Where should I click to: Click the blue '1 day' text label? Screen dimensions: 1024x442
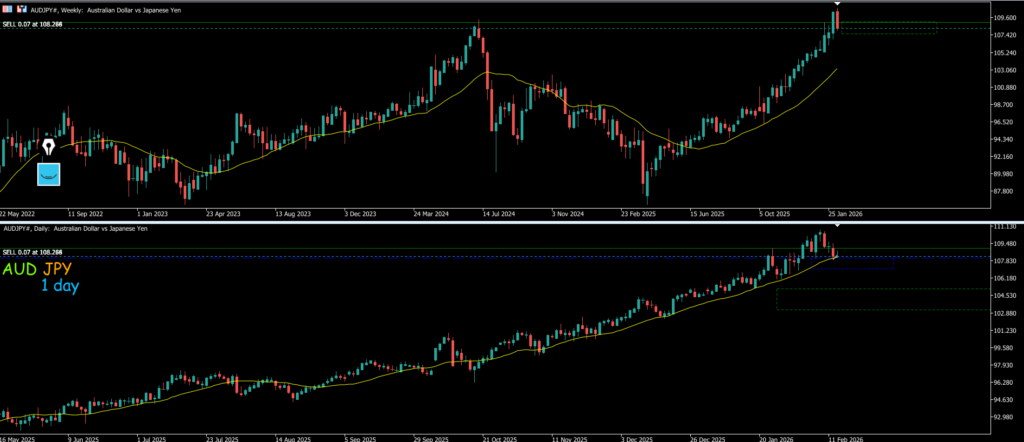(x=59, y=286)
